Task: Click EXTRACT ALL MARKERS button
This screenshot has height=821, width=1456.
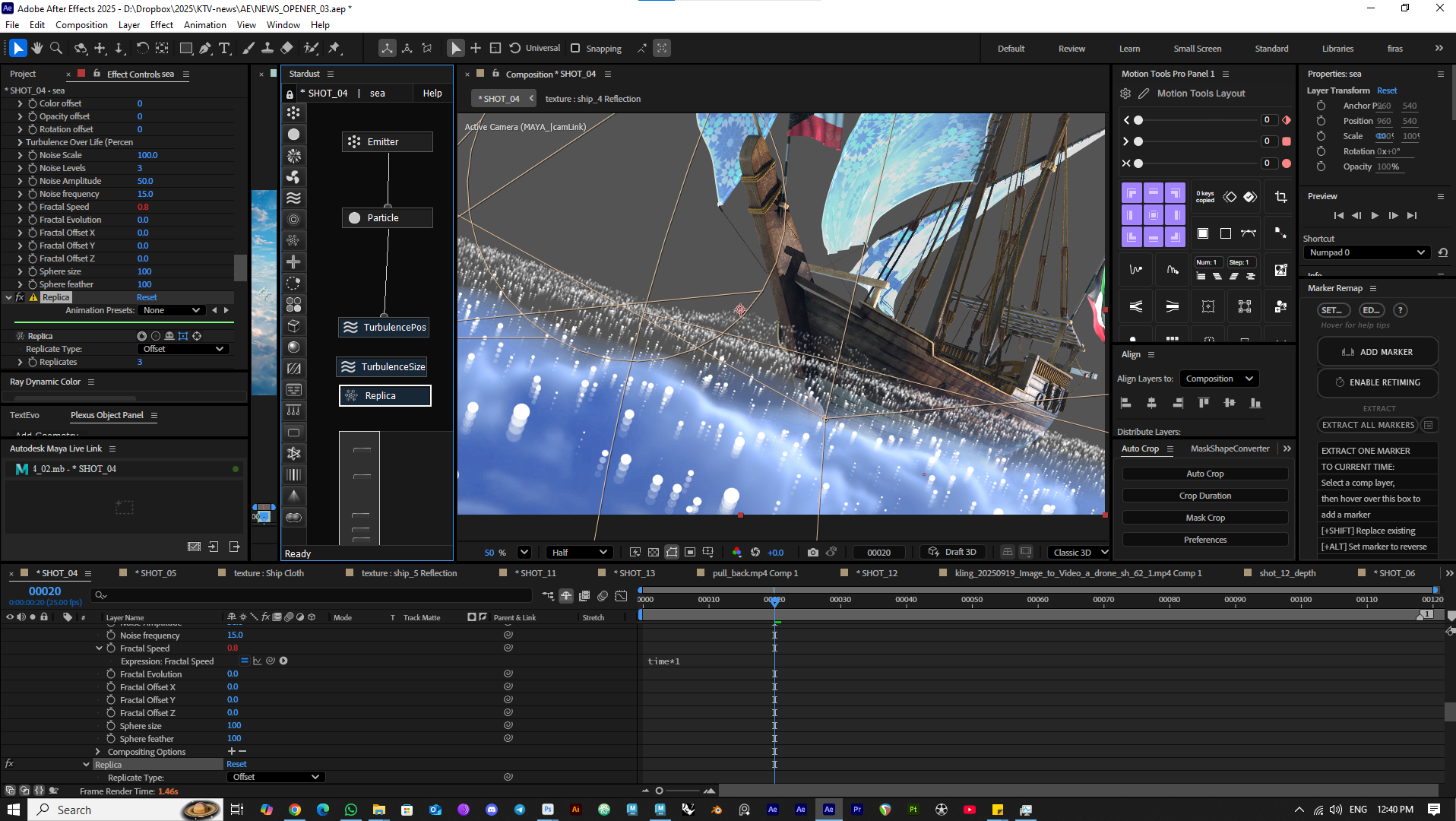Action: pos(1368,425)
